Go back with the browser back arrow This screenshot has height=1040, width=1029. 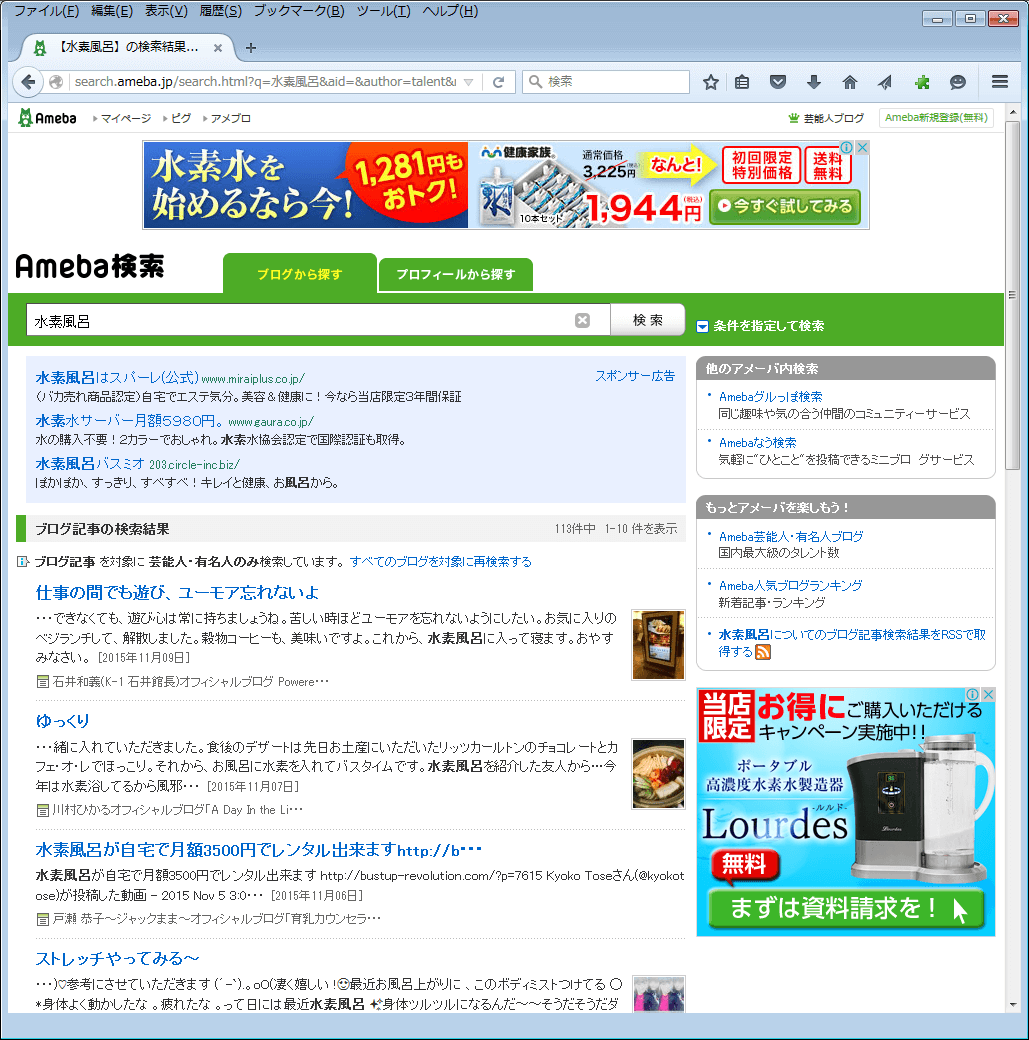27,82
